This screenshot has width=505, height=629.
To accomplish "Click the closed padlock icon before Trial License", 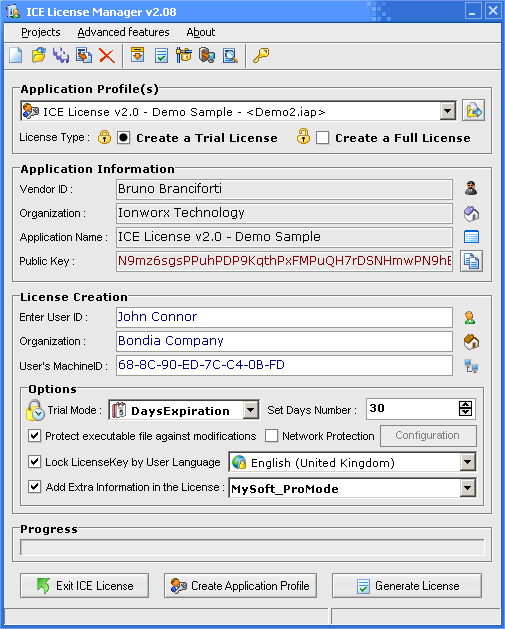I will pos(104,137).
